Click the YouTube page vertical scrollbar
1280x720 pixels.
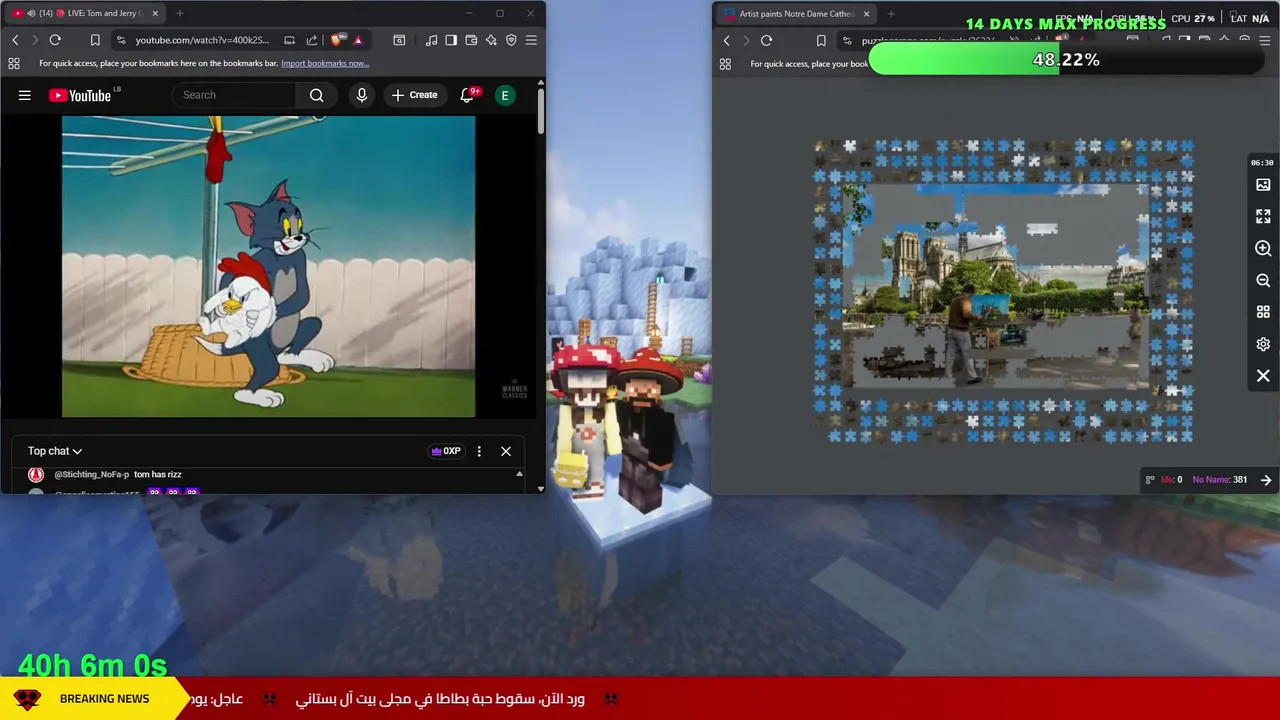(x=541, y=111)
